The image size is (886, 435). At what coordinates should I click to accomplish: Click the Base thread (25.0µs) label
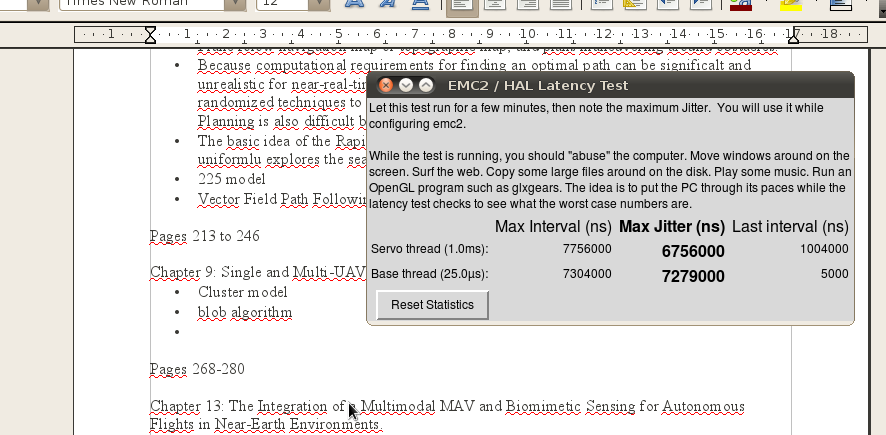pyautogui.click(x=429, y=274)
